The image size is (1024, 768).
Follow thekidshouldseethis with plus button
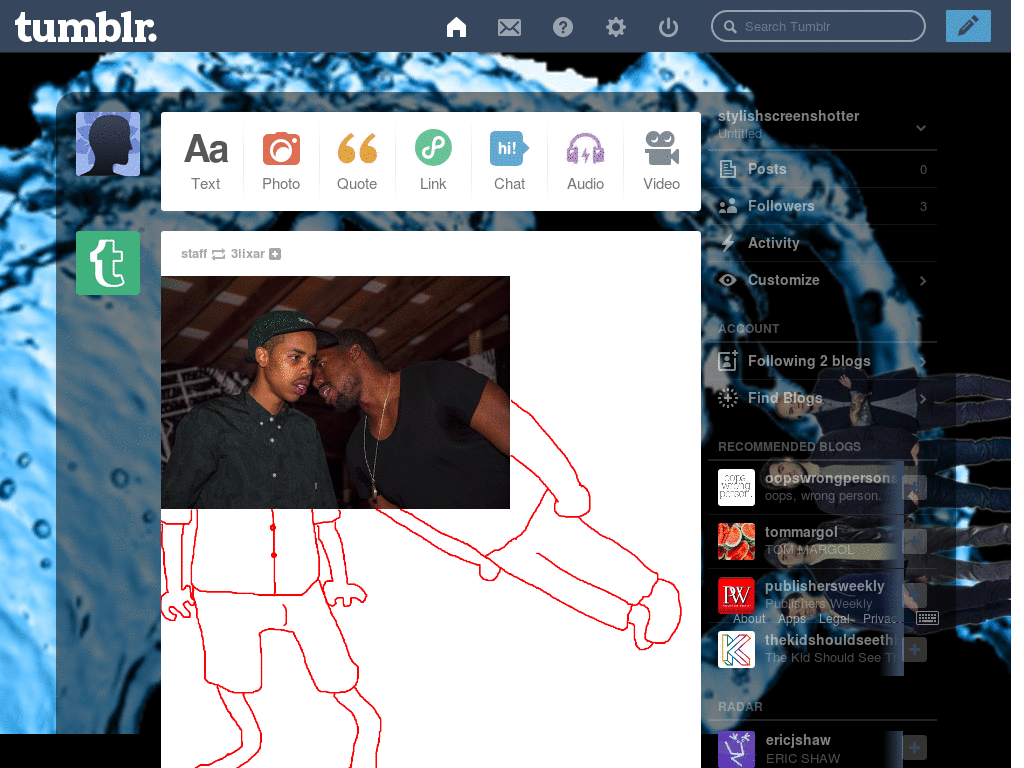[x=914, y=650]
